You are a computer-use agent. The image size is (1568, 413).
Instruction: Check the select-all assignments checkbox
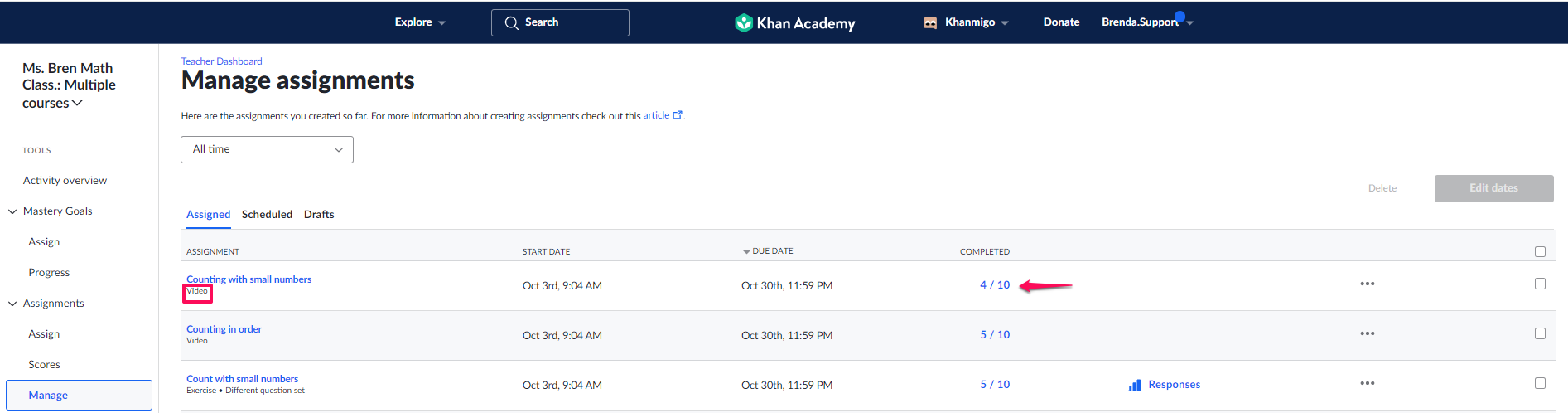click(1540, 251)
